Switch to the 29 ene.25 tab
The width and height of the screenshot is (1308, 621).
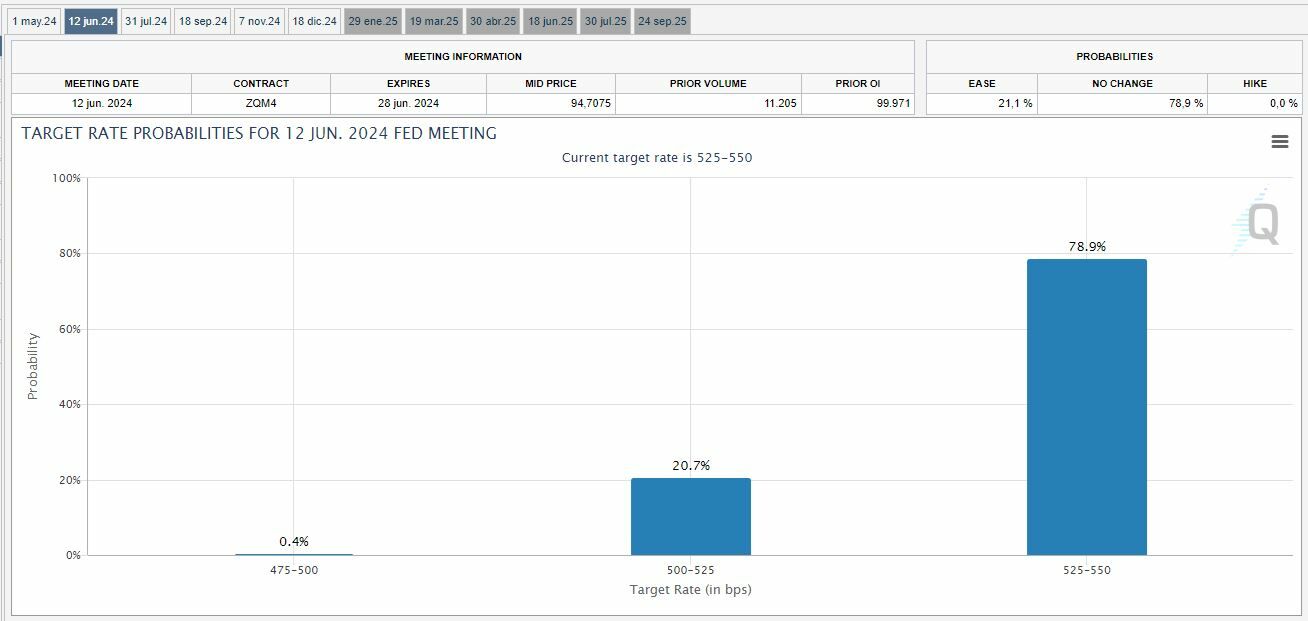(373, 21)
